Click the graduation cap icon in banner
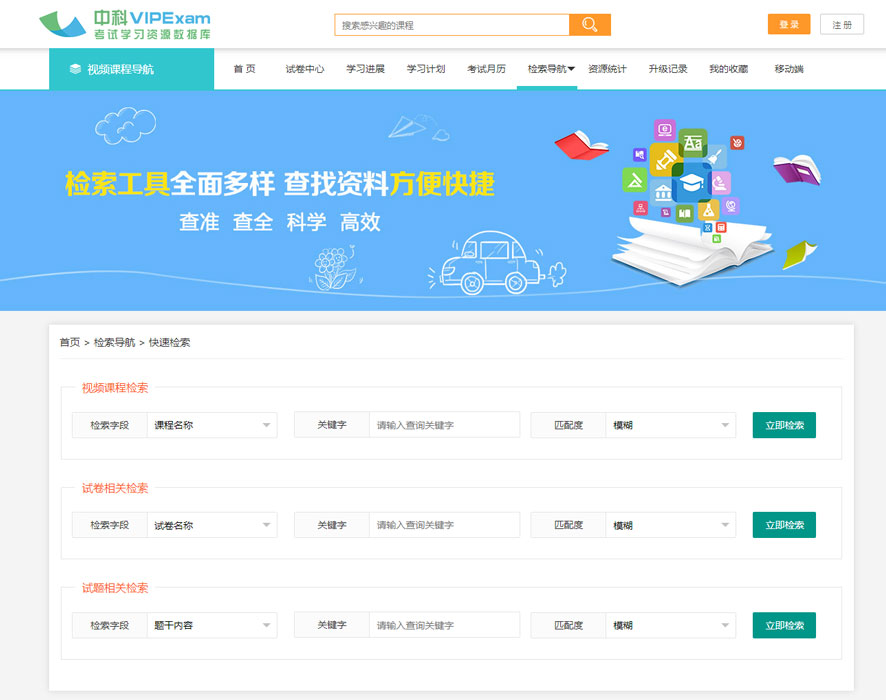Viewport: 886px width, 700px height. point(690,184)
